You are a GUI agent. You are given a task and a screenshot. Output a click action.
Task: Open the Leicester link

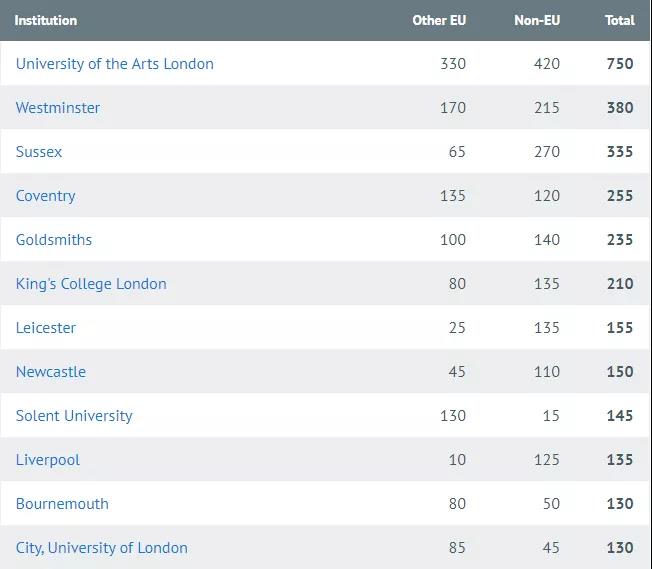46,328
